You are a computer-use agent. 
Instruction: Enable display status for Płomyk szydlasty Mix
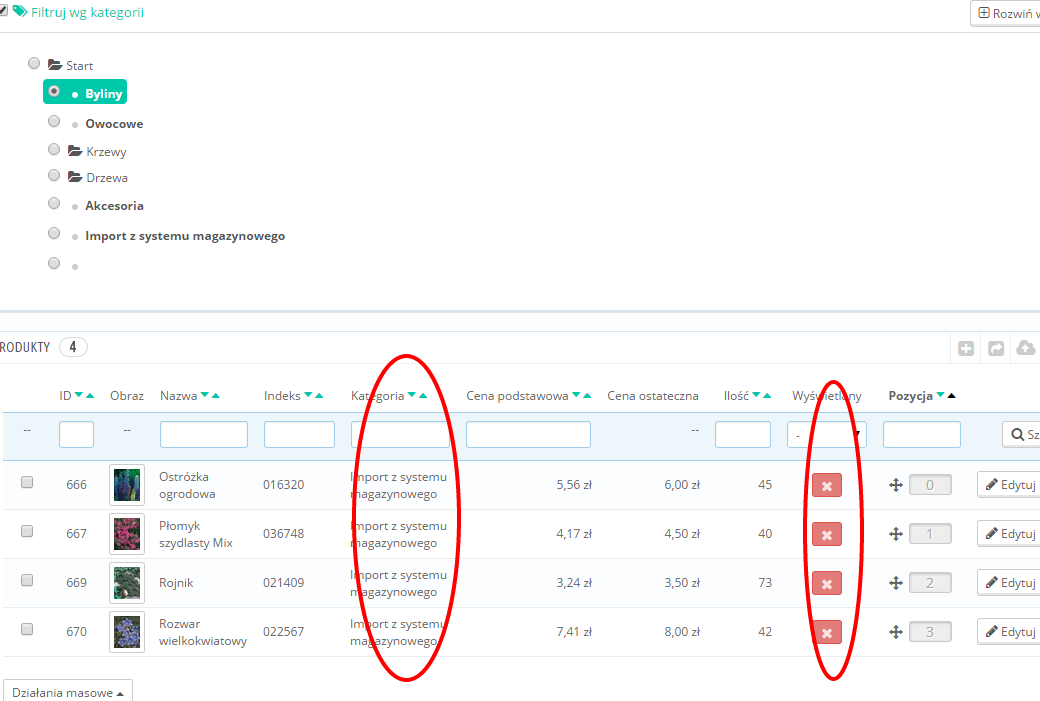click(826, 535)
